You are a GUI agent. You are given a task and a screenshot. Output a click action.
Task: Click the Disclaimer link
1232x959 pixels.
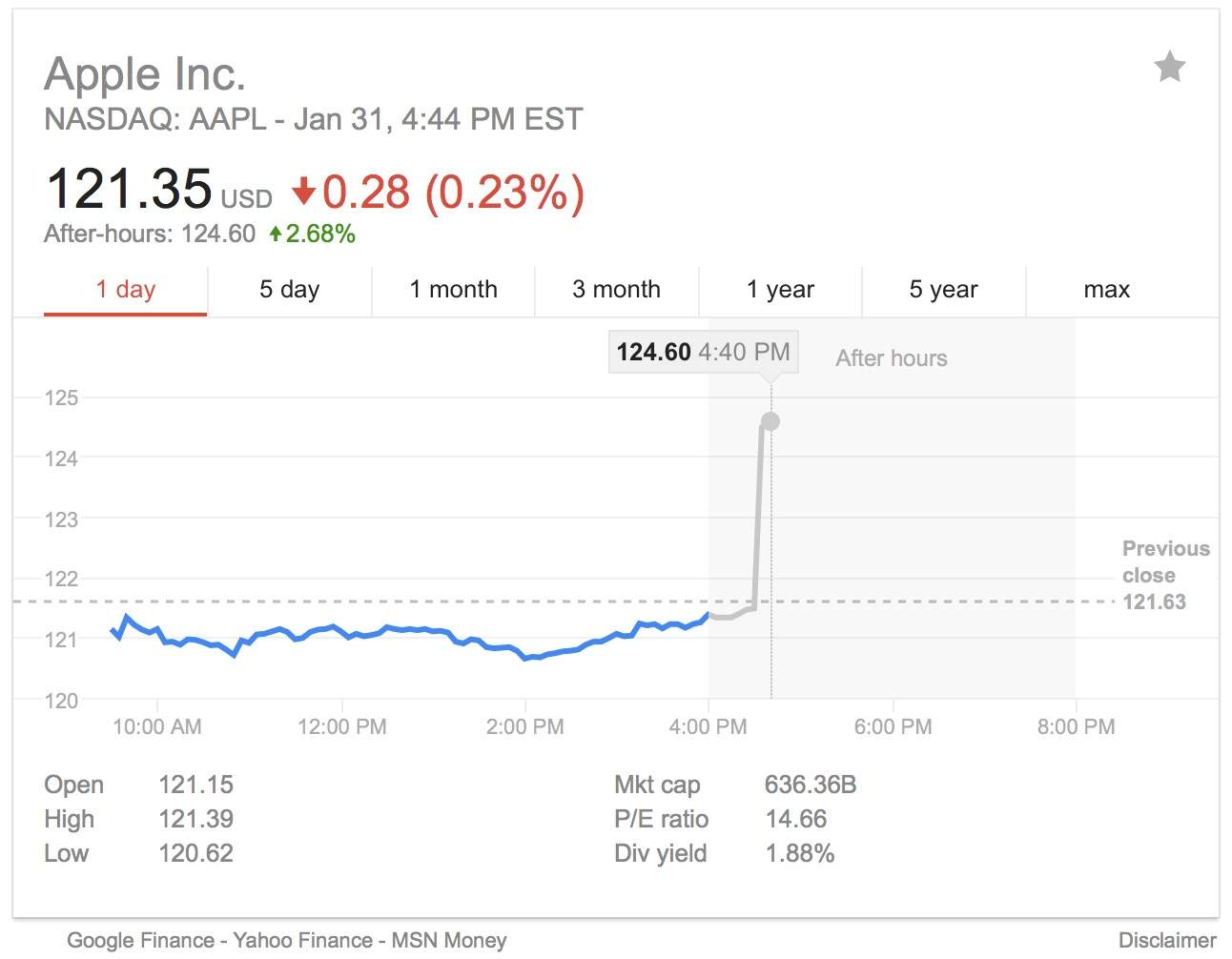[1167, 941]
